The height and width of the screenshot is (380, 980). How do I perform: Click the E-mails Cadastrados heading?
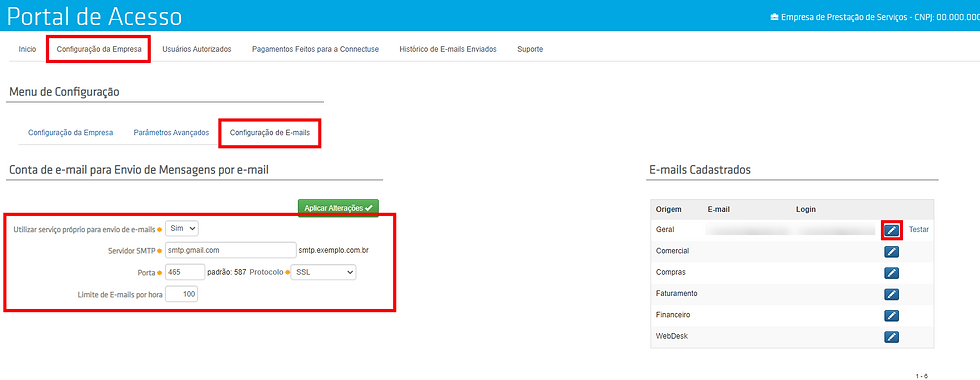701,169
